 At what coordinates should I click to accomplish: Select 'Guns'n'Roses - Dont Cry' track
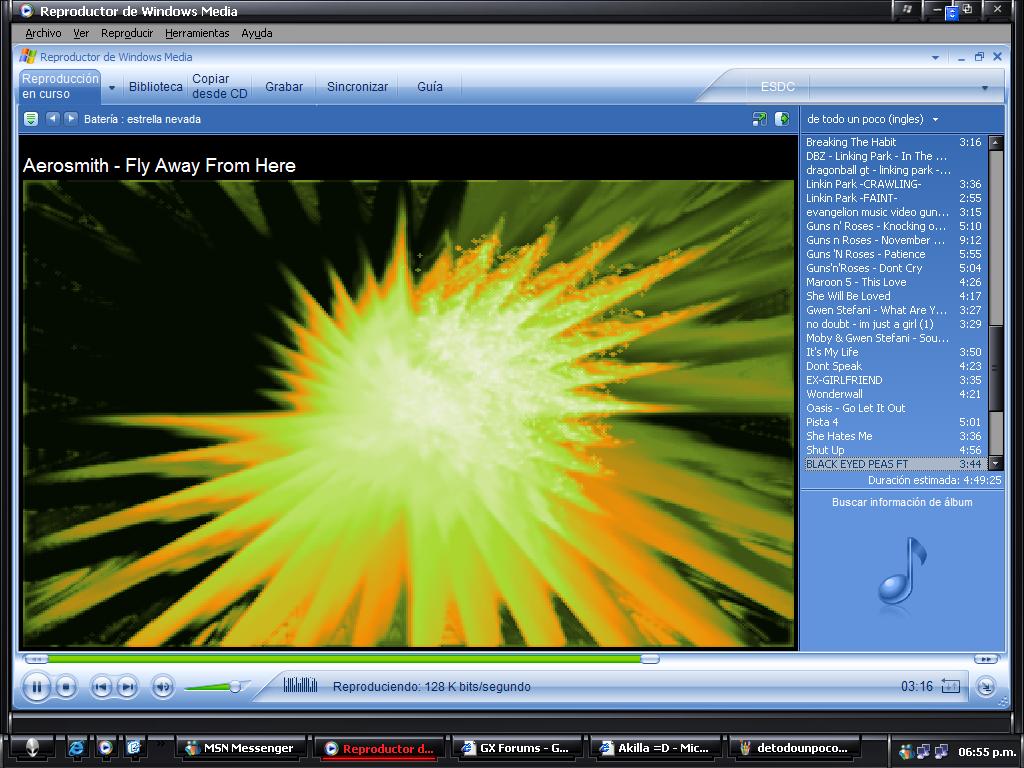pos(893,268)
